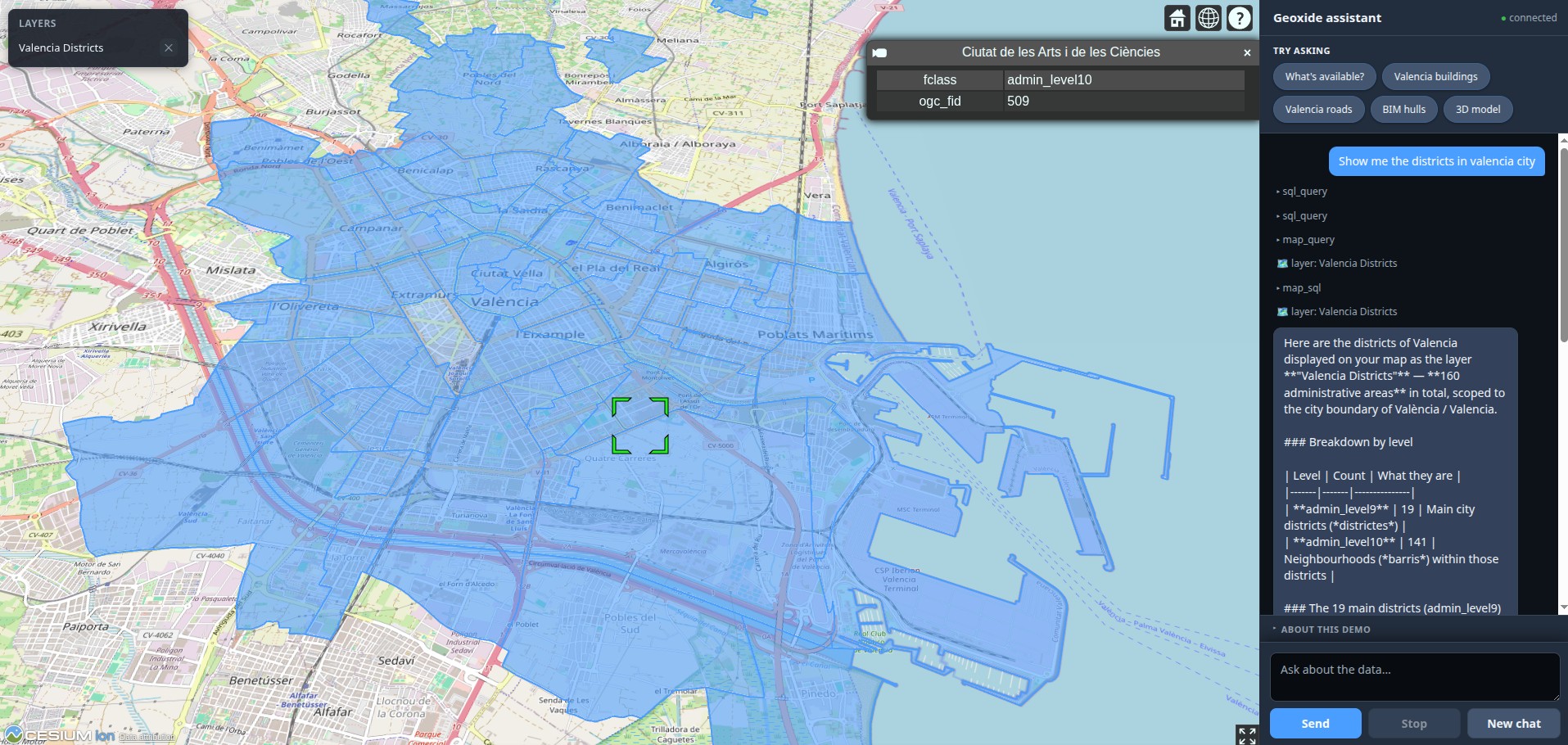This screenshot has height=745, width=1568.
Task: Click the chat scrollbar up arrow
Action: pyautogui.click(x=1563, y=140)
